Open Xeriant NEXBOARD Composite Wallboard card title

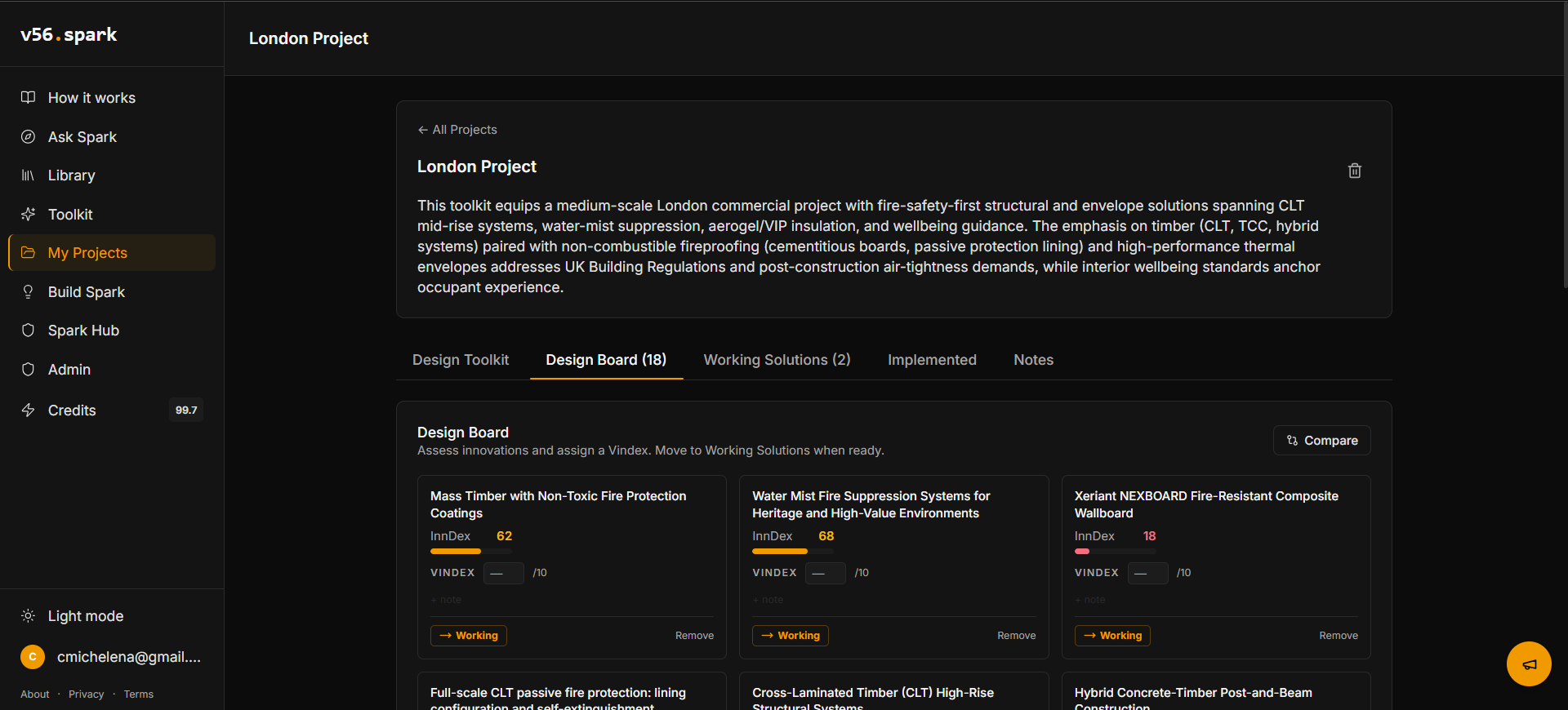[1206, 504]
